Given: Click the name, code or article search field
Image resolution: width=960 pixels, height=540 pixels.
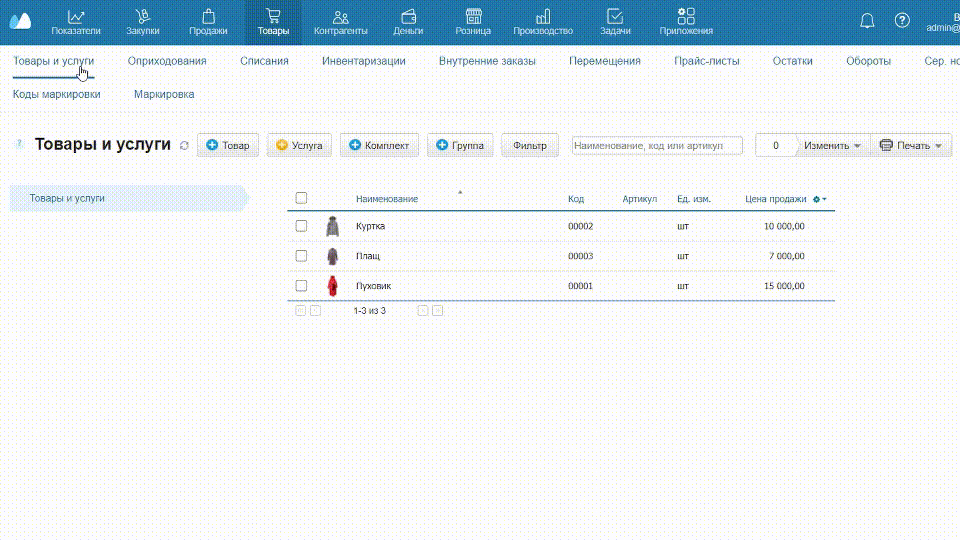Looking at the screenshot, I should tap(657, 146).
